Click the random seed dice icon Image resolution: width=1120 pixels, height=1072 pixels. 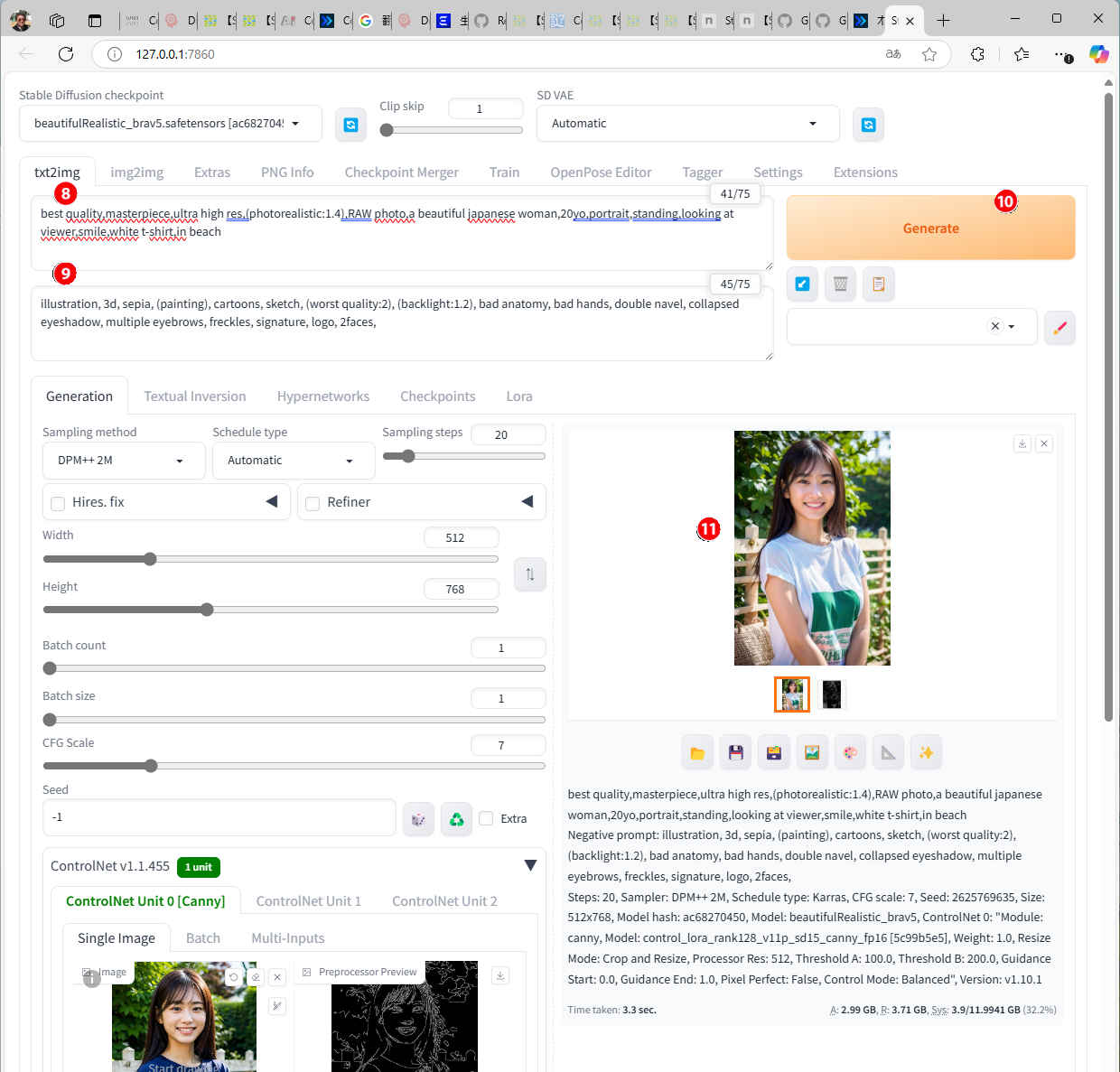(418, 819)
